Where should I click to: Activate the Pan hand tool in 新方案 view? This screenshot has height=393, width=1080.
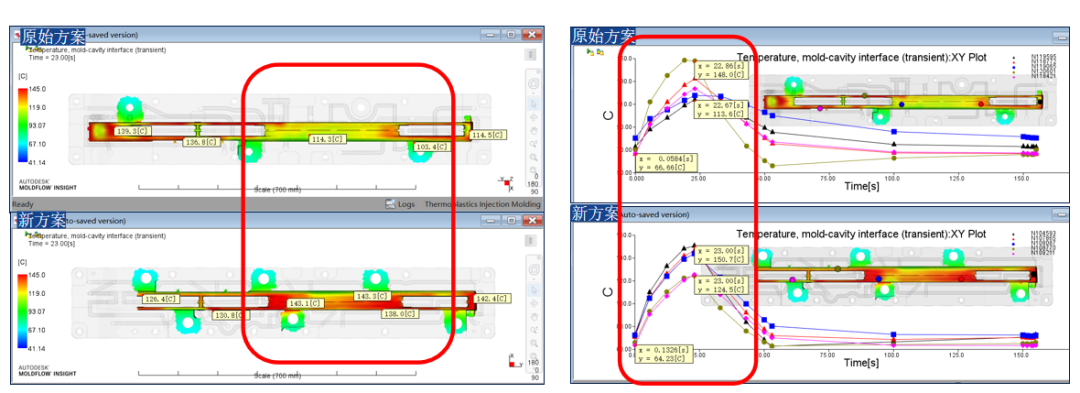pyautogui.click(x=534, y=316)
